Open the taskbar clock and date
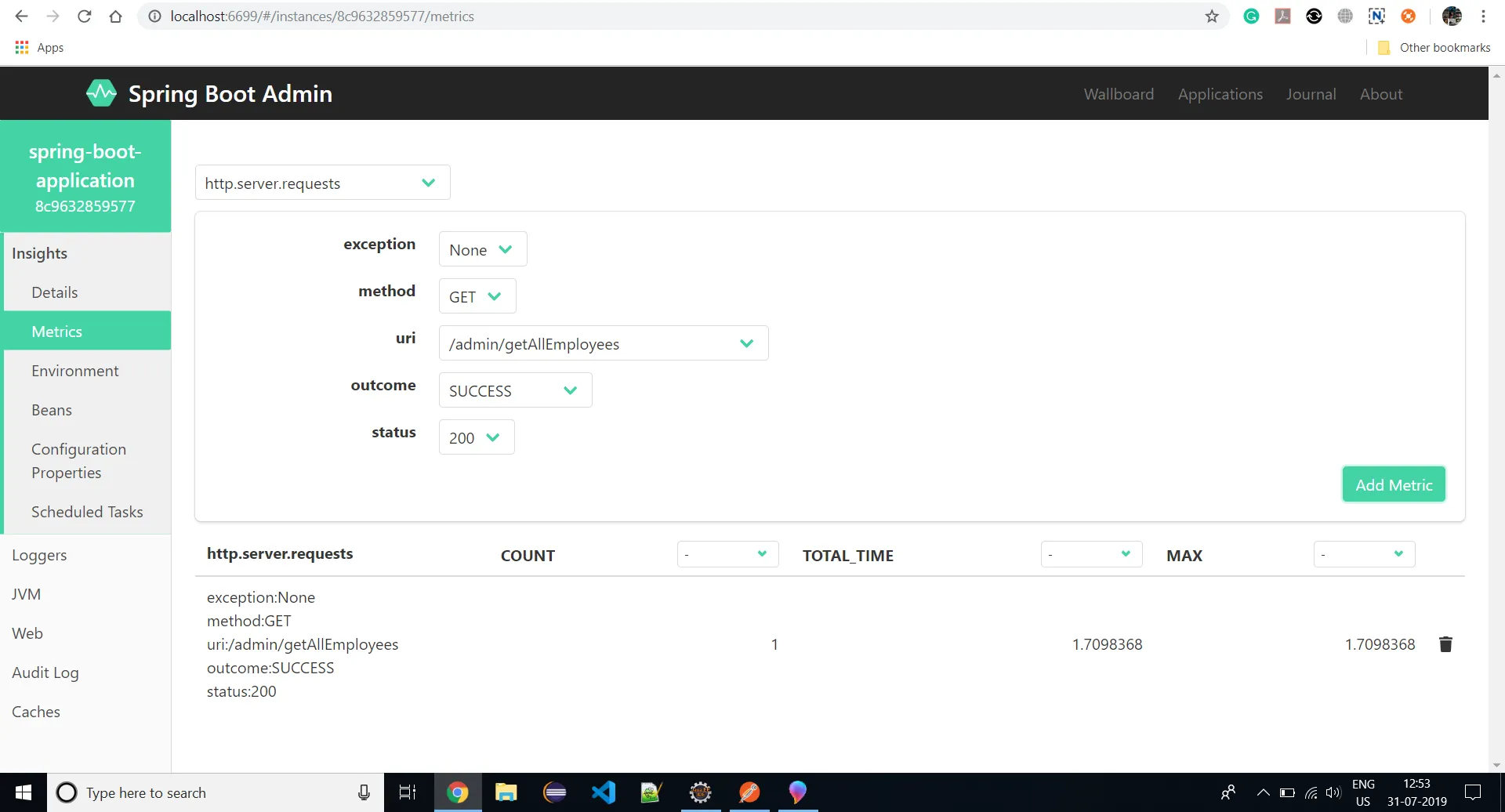This screenshot has width=1505, height=812. (1416, 792)
